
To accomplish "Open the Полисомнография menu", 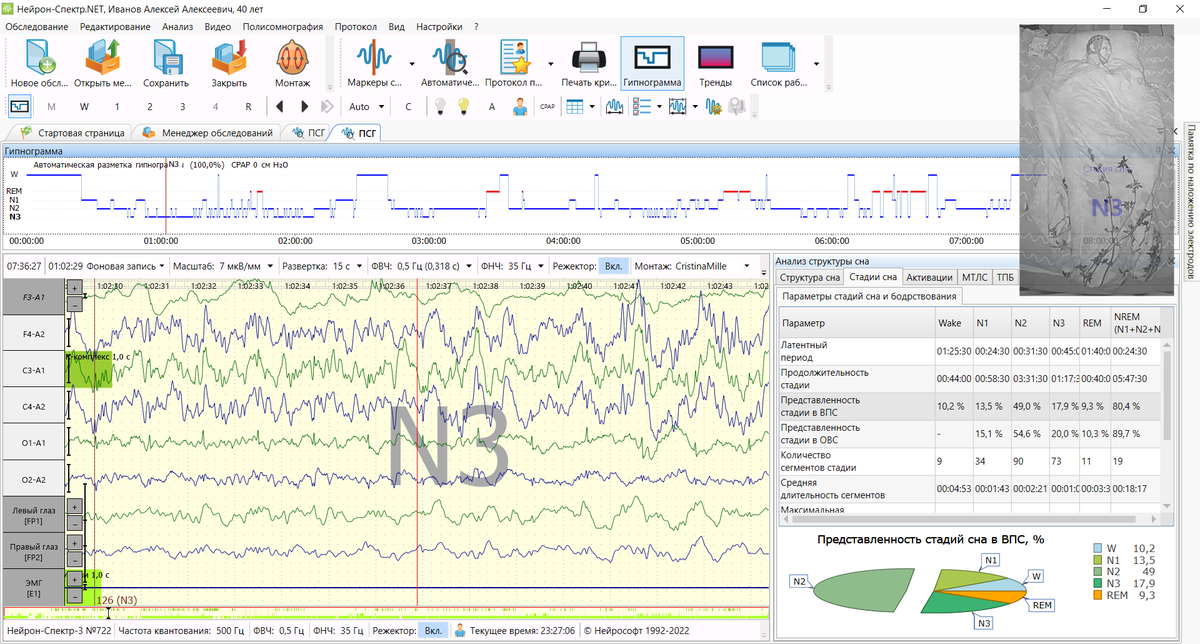I will pyautogui.click(x=283, y=27).
